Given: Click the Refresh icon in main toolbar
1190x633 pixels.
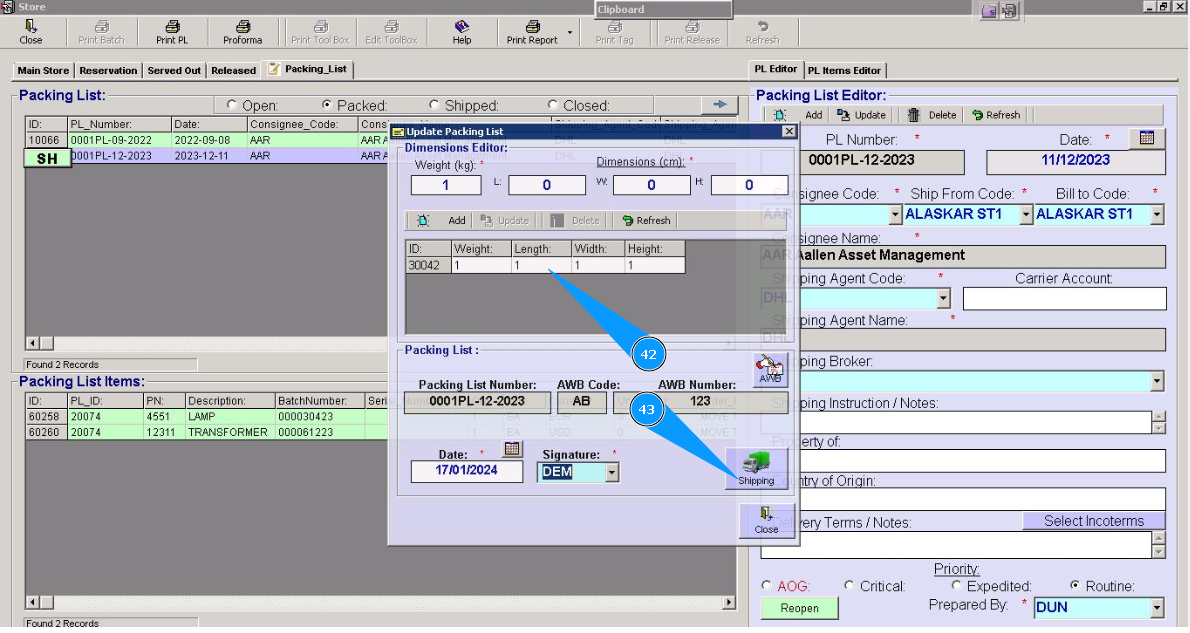Looking at the screenshot, I should 762,33.
